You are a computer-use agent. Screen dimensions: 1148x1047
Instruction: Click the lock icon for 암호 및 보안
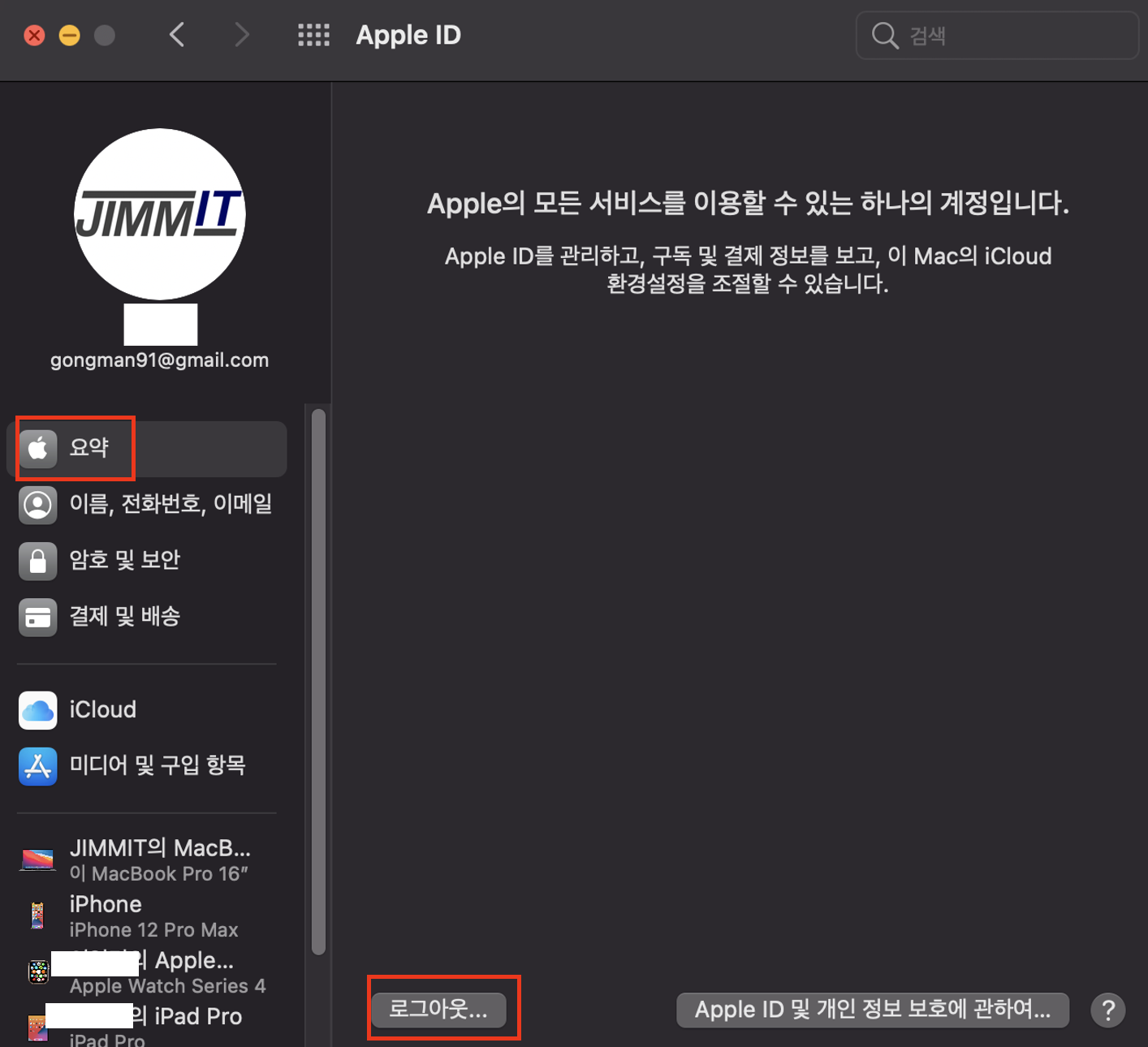(x=38, y=561)
